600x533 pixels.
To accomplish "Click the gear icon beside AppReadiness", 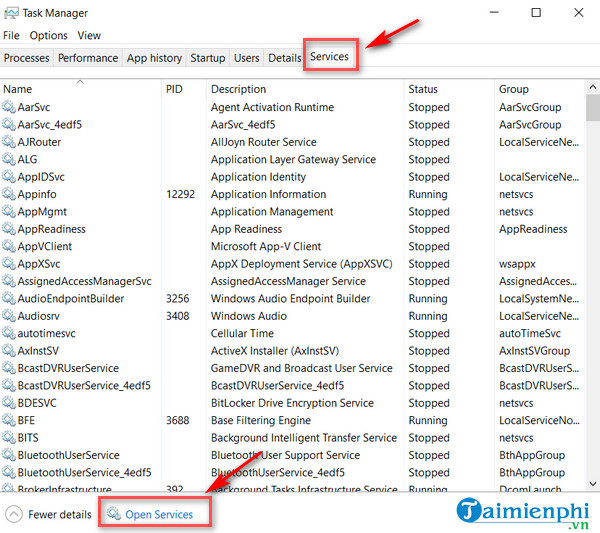I will pos(9,228).
